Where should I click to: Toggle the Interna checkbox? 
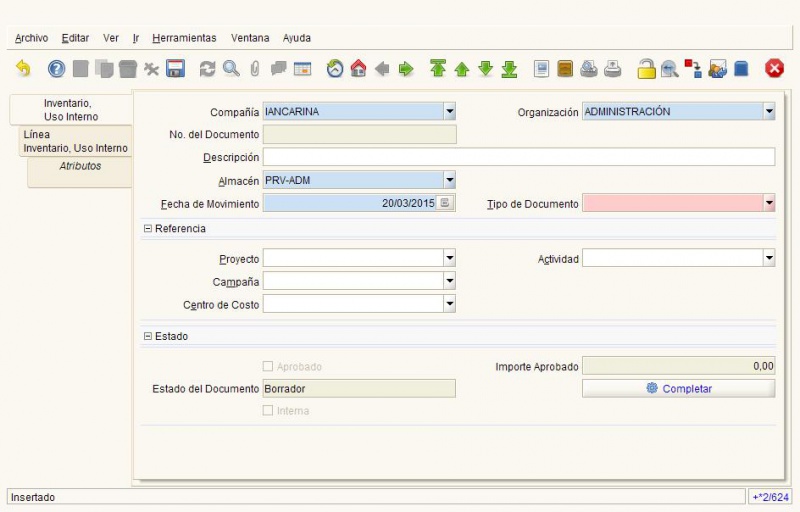tap(268, 411)
